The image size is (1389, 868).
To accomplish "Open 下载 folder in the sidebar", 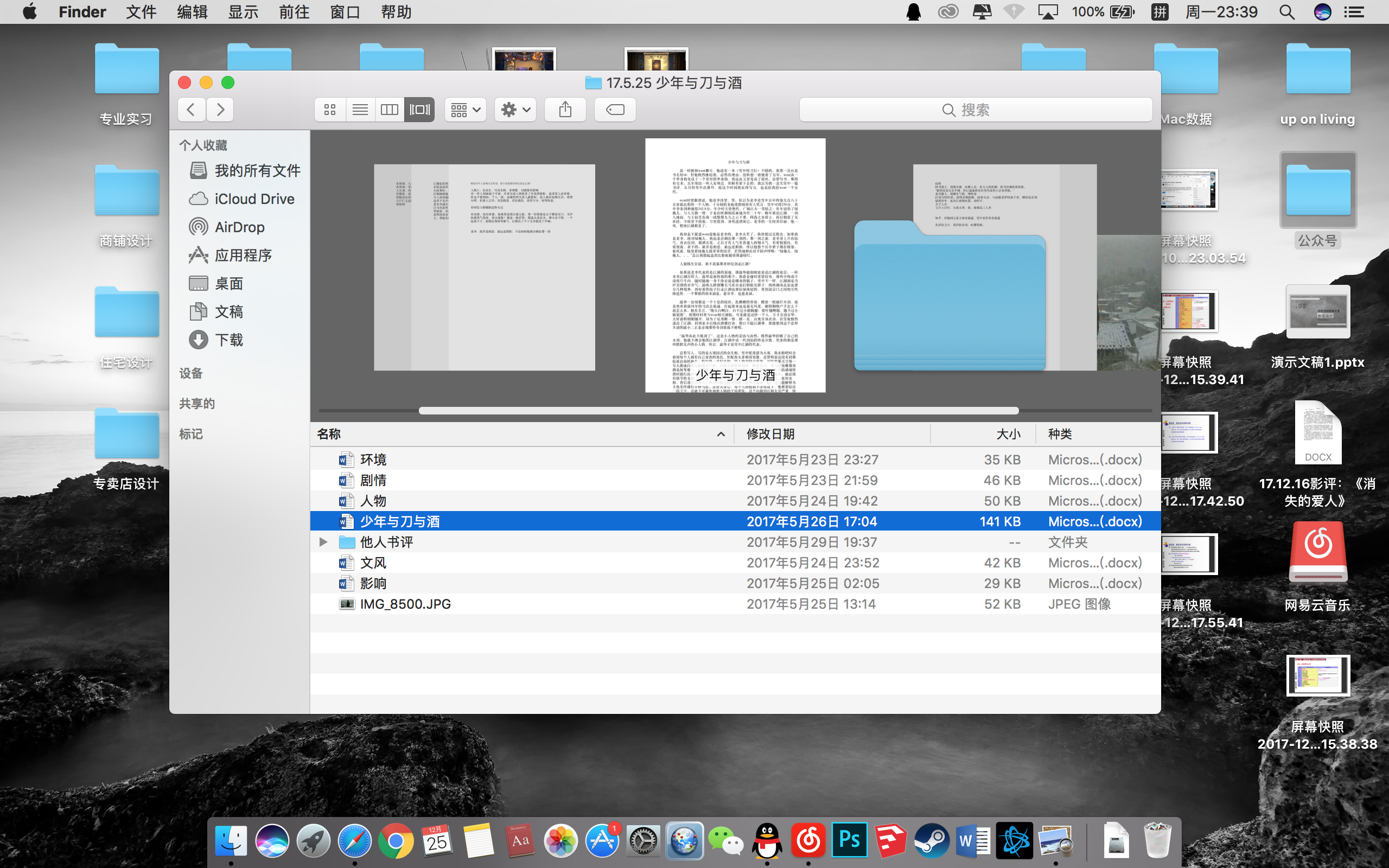I will point(228,341).
